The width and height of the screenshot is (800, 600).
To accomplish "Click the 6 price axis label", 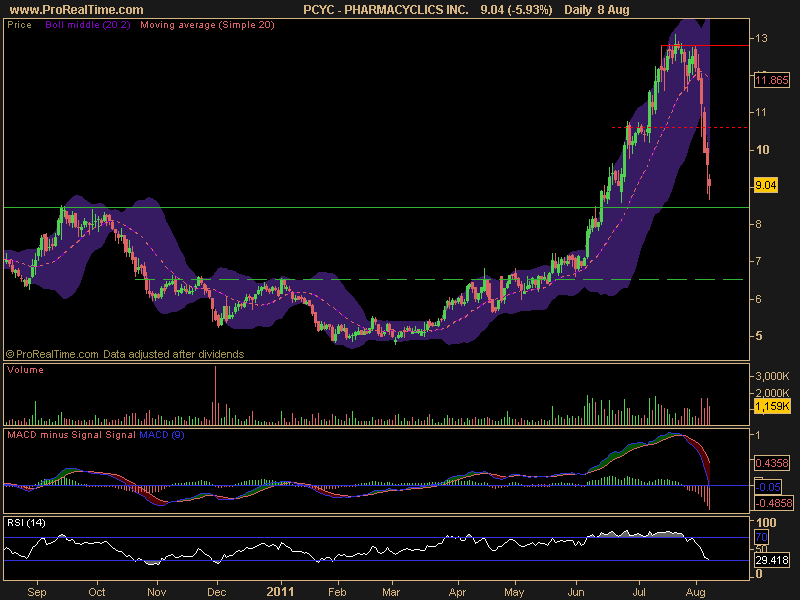I will click(759, 299).
